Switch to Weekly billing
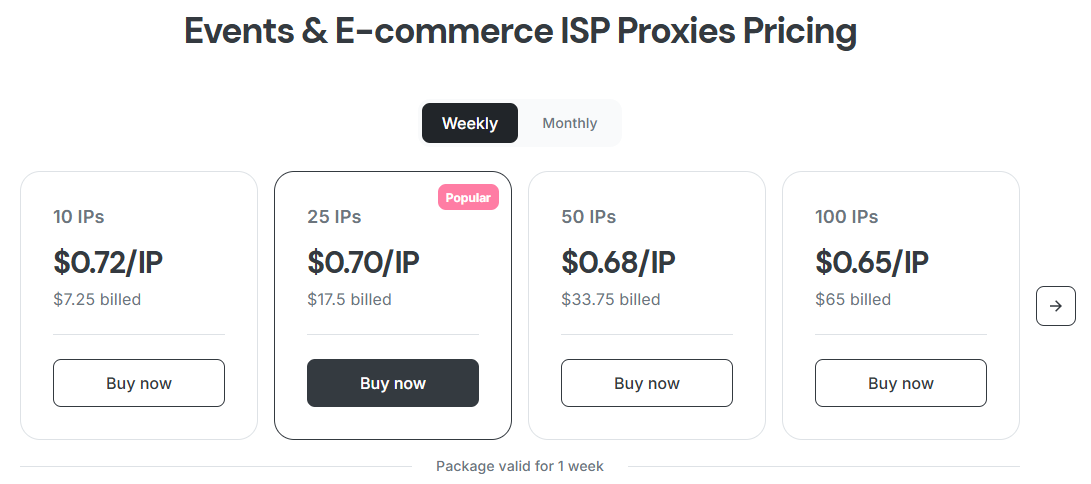Screen dimensions: 1091x484 click(470, 123)
